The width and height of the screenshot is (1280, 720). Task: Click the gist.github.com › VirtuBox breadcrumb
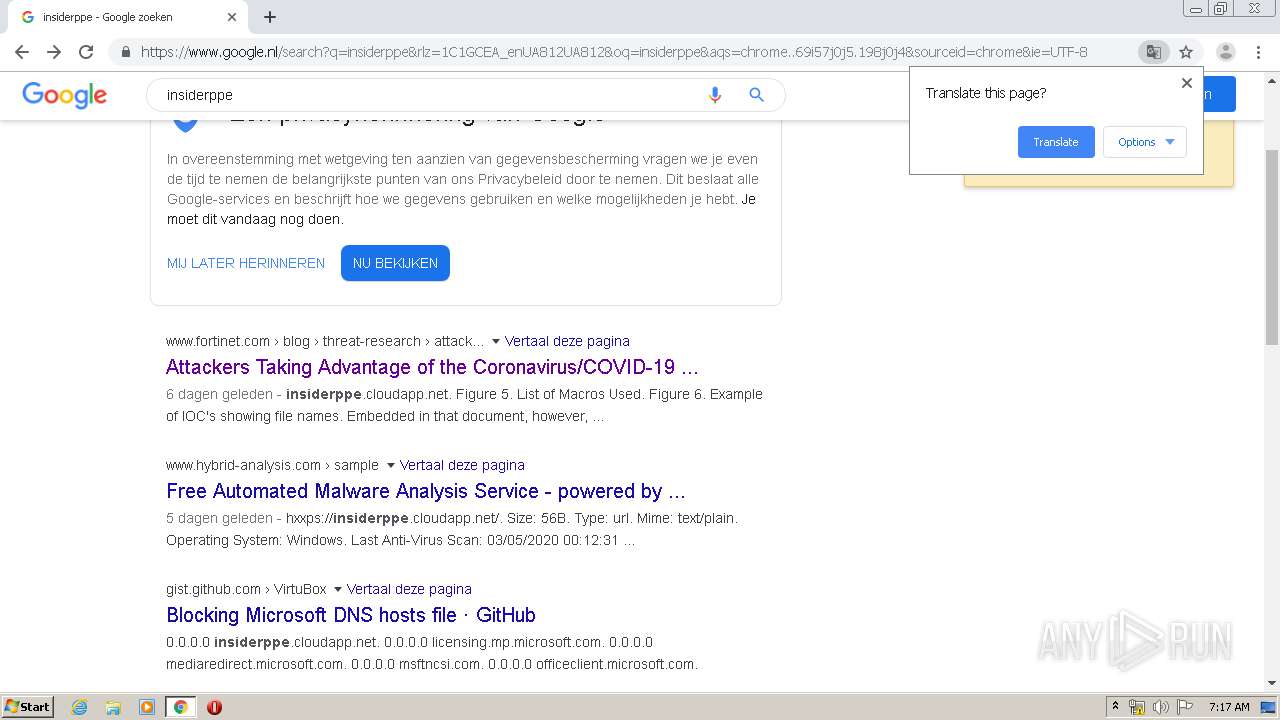[246, 589]
